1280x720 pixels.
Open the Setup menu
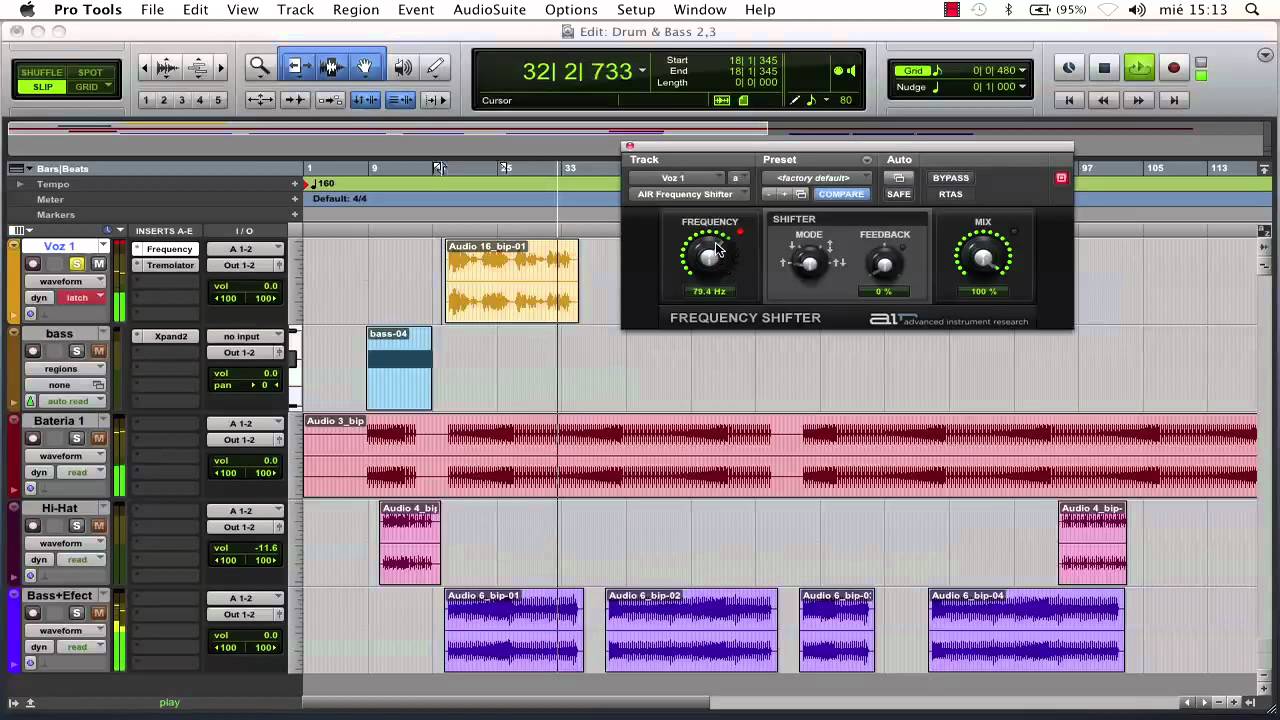point(635,10)
